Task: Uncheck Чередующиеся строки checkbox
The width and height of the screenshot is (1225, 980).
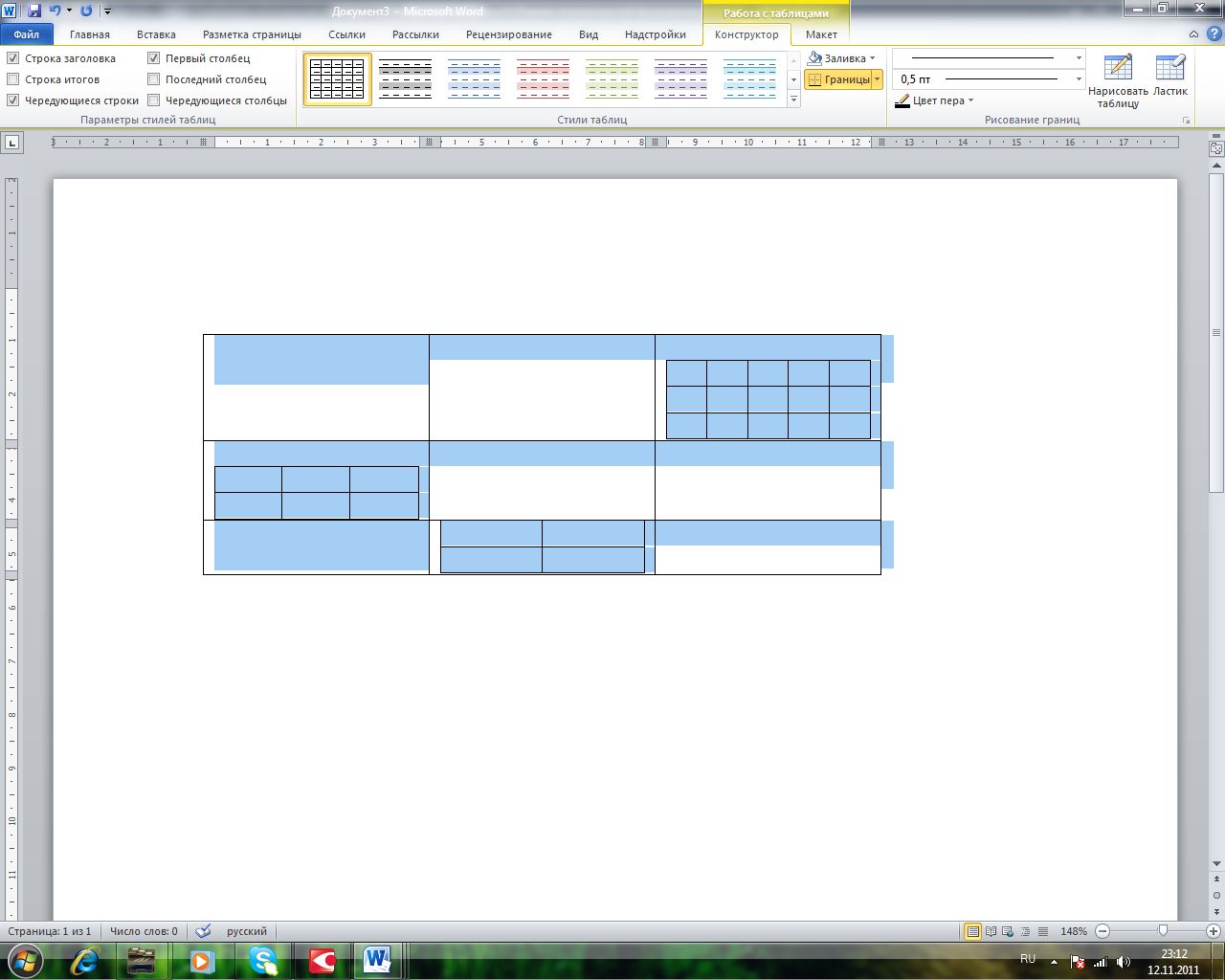Action: point(12,100)
